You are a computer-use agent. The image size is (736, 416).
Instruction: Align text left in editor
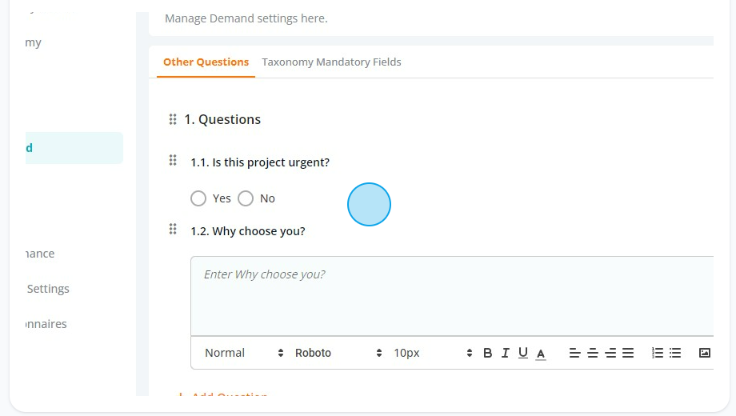tap(575, 353)
